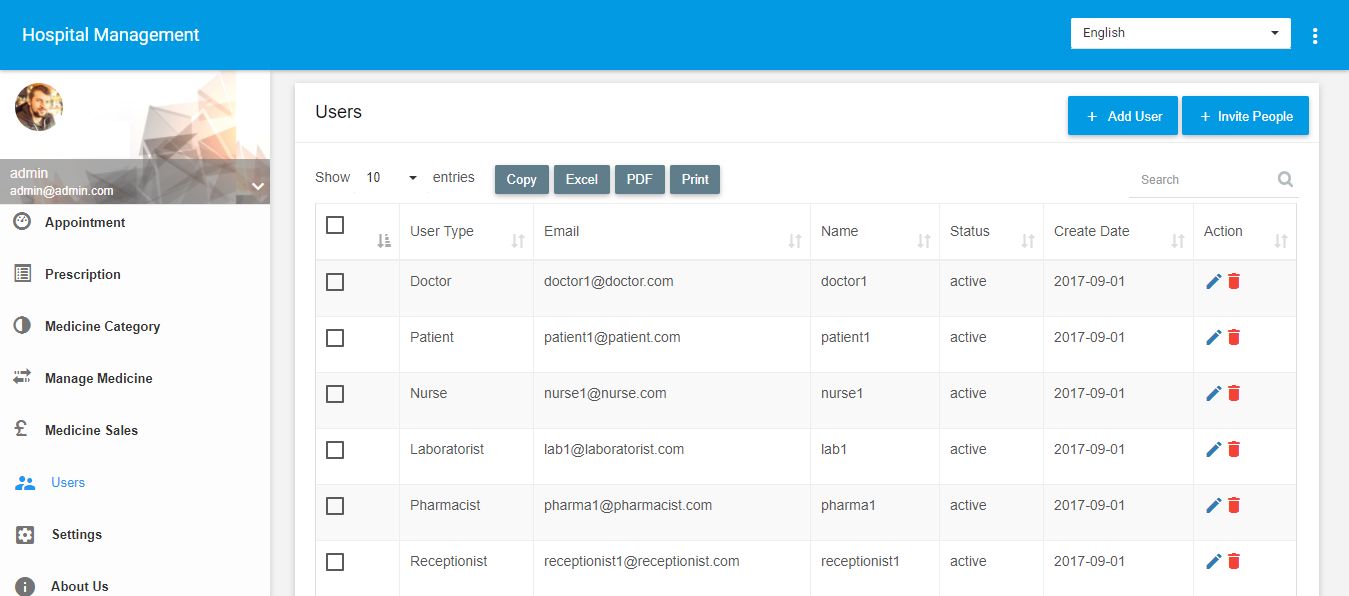Delete the patient1 user with trash icon
The image size is (1349, 596).
pyautogui.click(x=1234, y=338)
